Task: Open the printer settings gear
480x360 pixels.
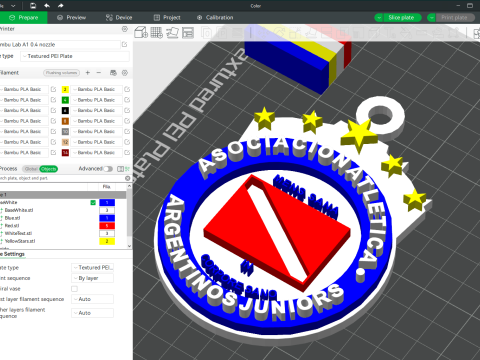Action: [125, 29]
